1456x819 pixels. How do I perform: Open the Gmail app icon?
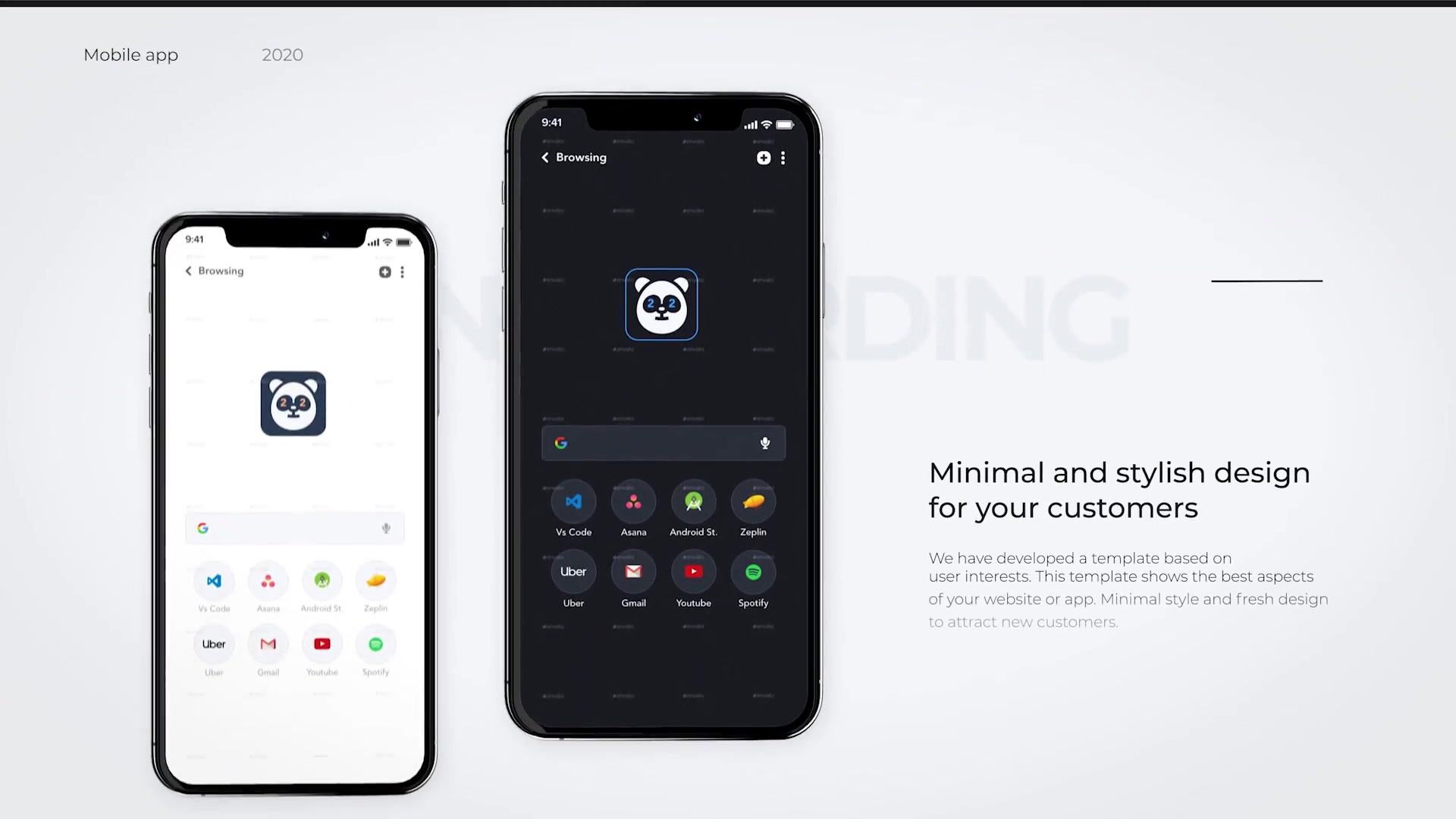633,571
